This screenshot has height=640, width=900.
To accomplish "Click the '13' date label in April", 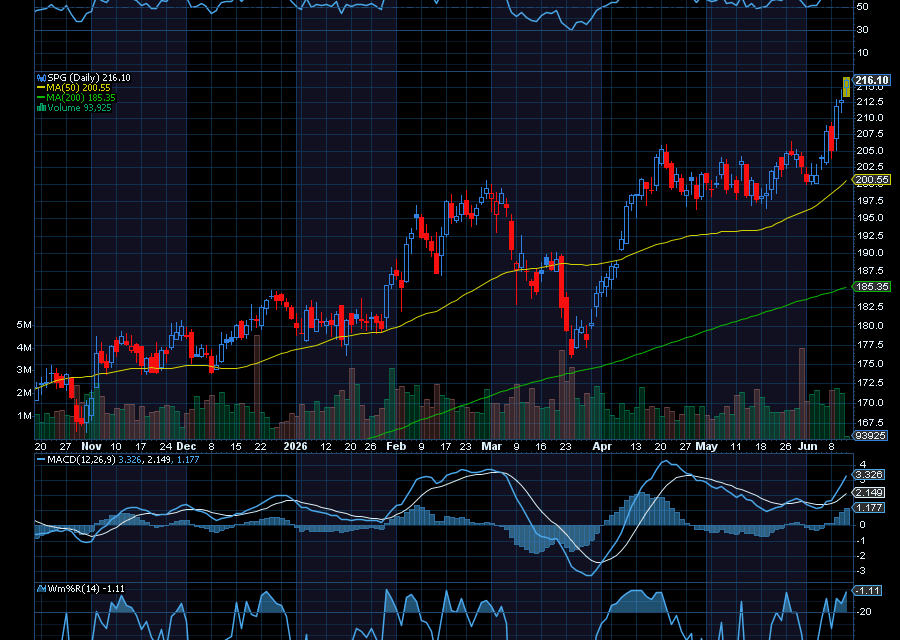I will point(635,446).
